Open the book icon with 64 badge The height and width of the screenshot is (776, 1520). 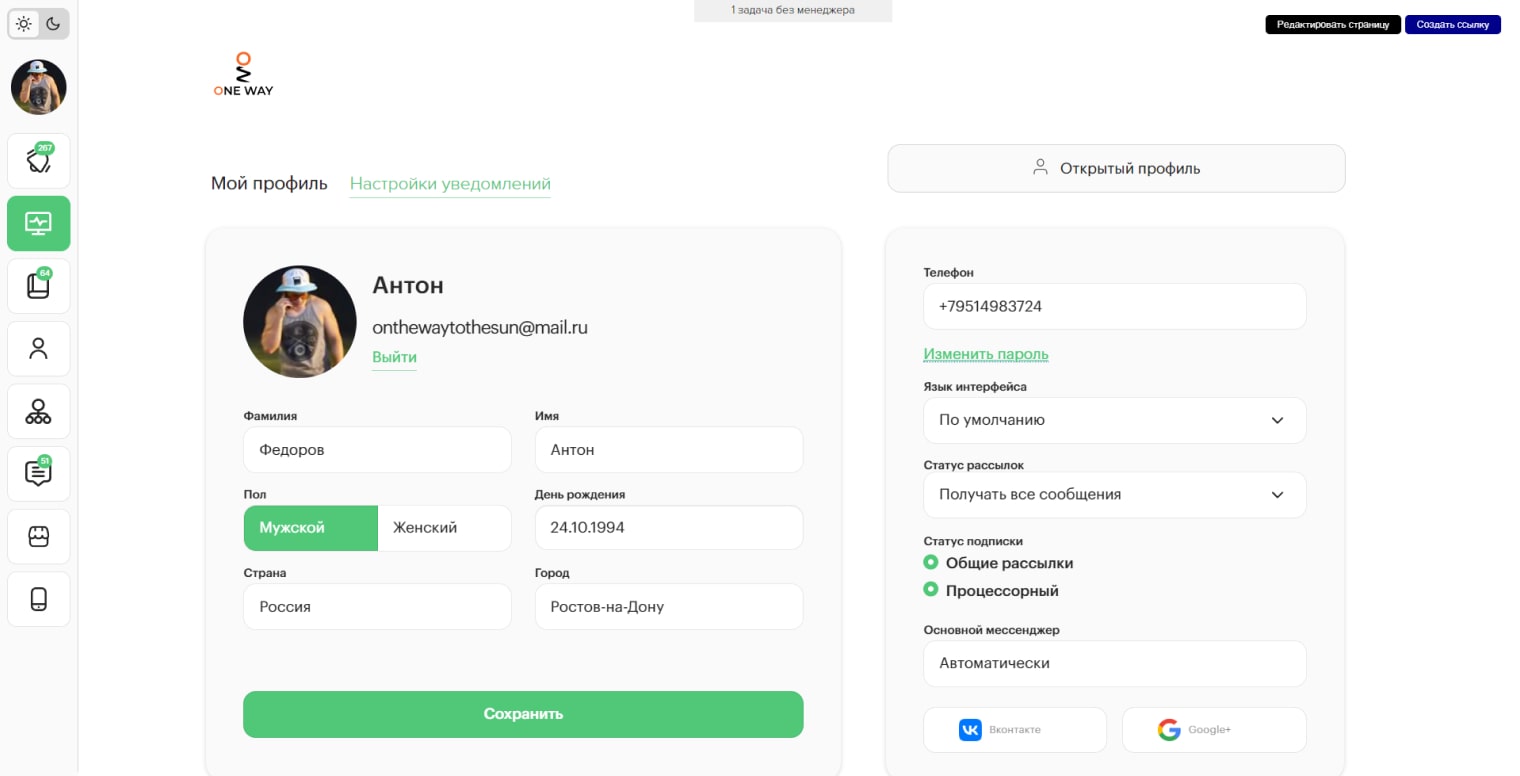click(39, 286)
